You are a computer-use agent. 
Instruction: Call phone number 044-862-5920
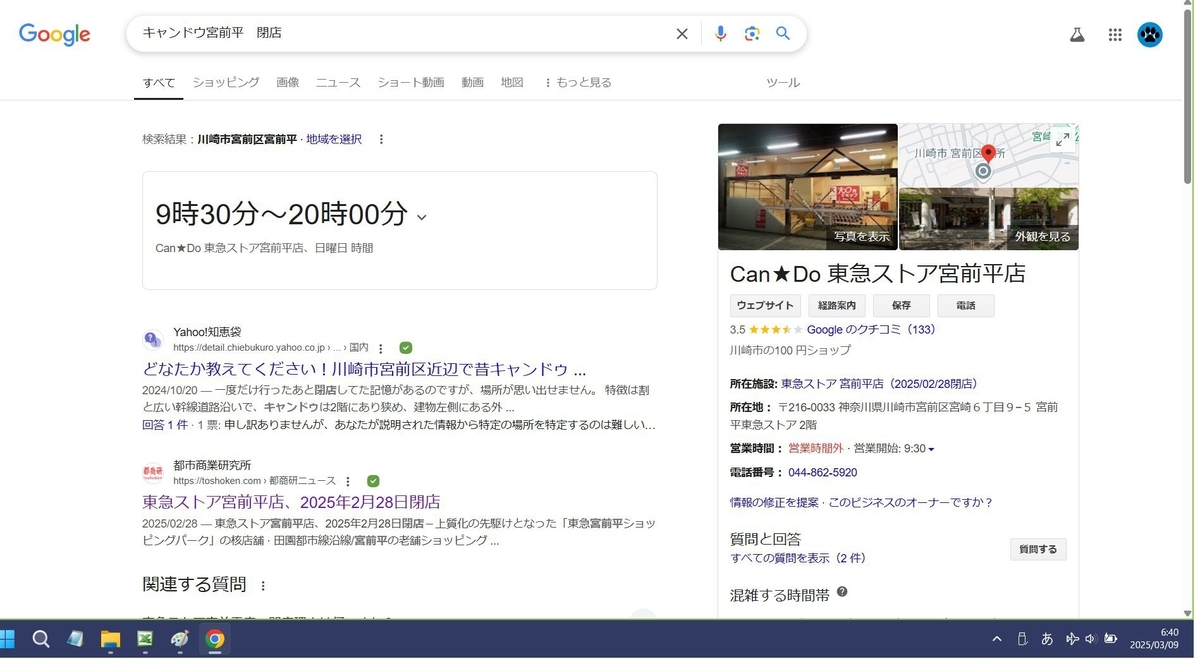pos(822,473)
